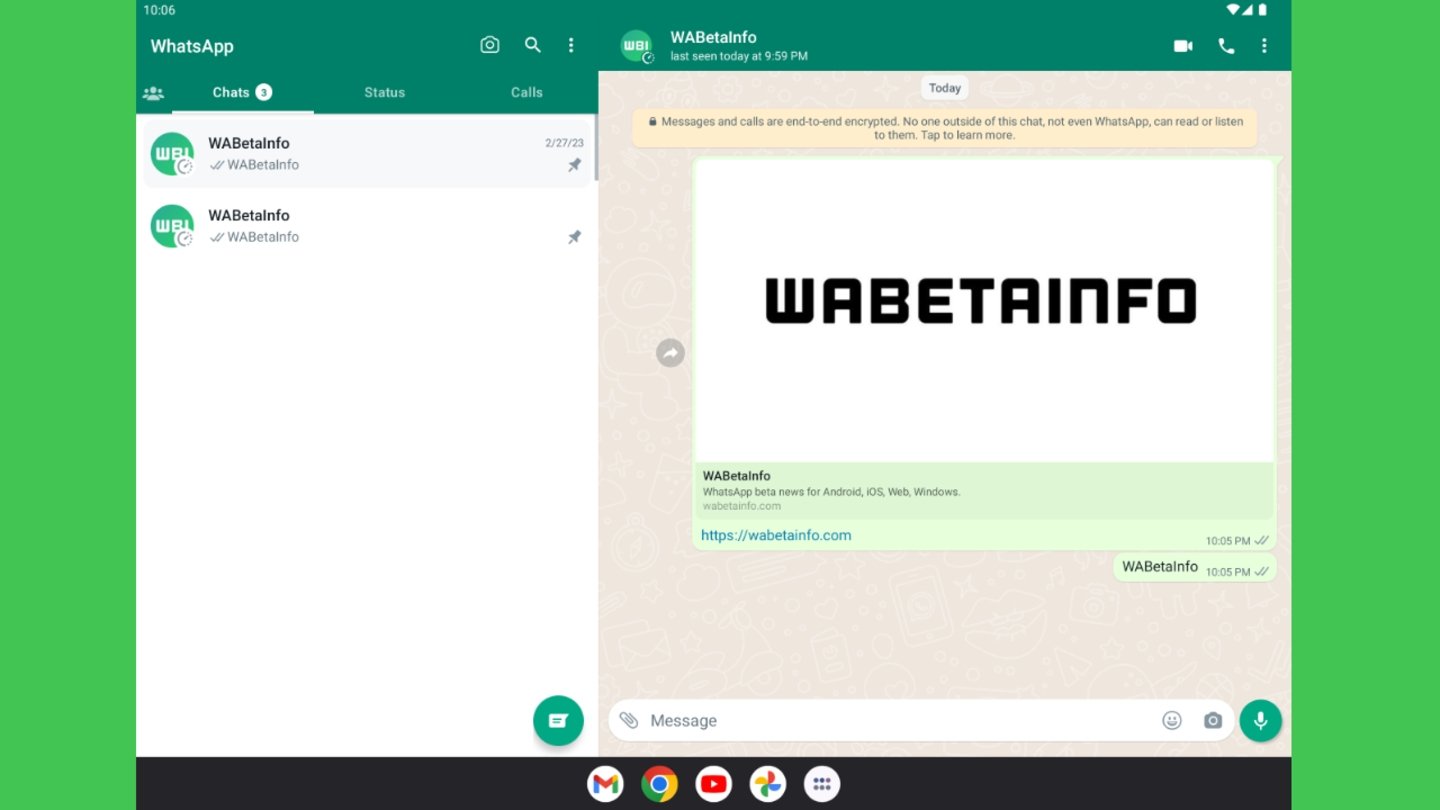Click the Today date chip

pyautogui.click(x=944, y=88)
